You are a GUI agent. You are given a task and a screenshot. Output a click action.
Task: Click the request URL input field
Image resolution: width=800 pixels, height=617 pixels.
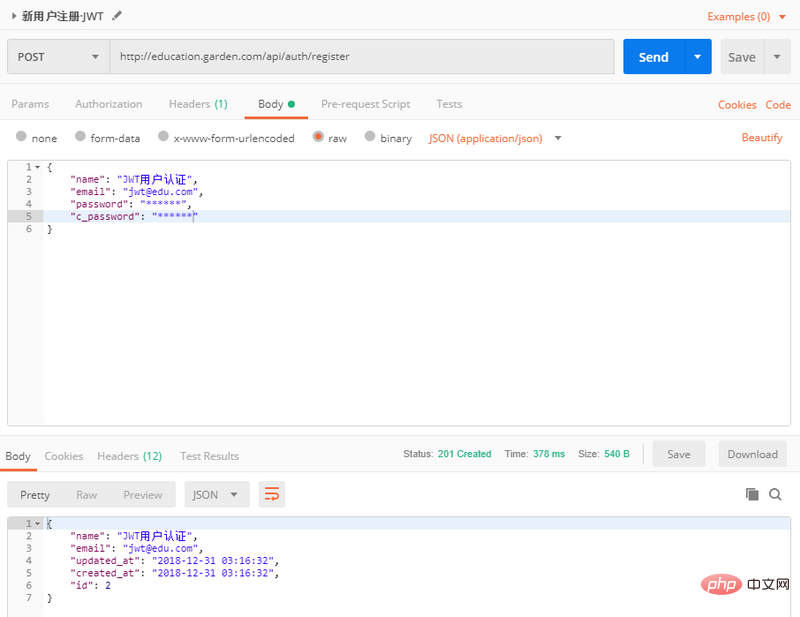click(362, 57)
